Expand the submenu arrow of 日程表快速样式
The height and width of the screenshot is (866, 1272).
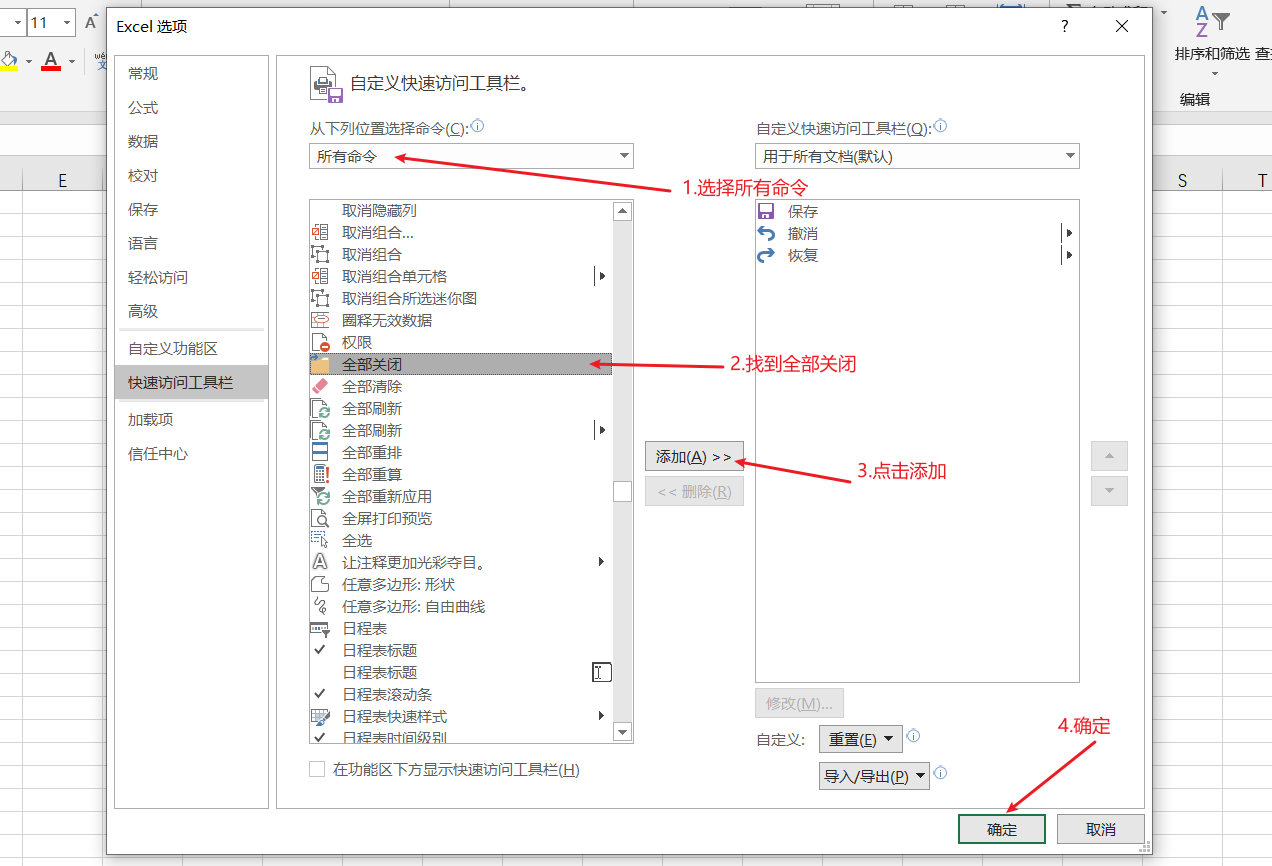602,716
